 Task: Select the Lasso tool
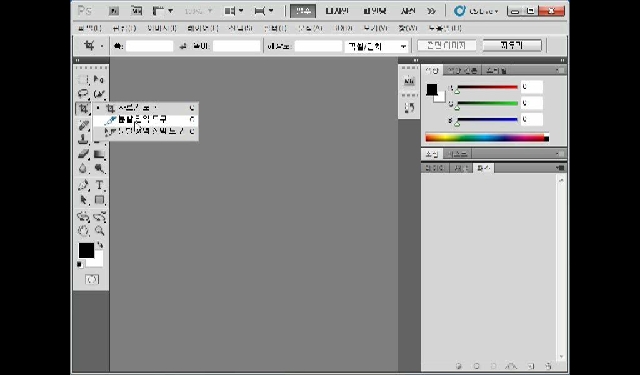[x=83, y=94]
